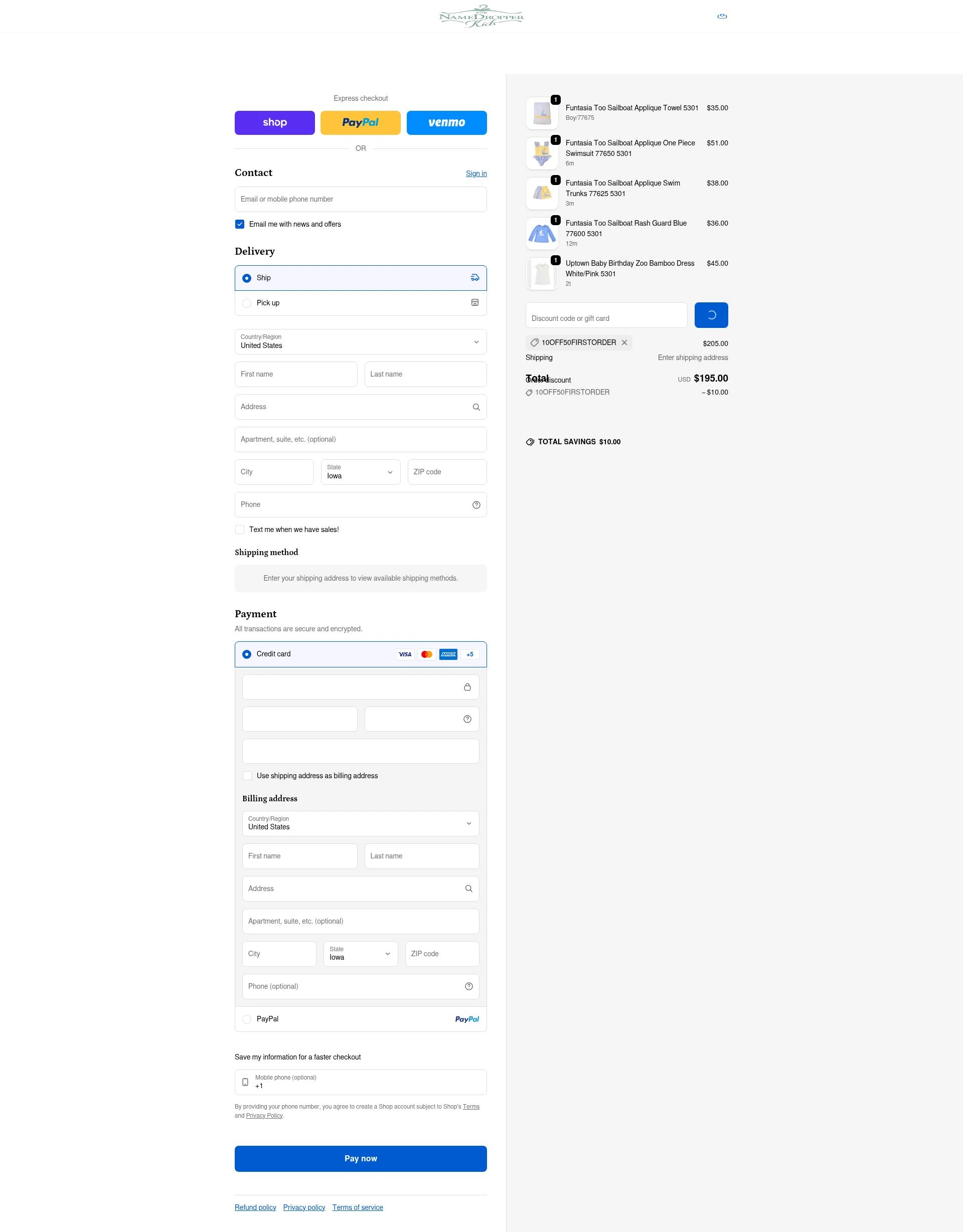
Task: Check 'Text me when we have sales!'
Action: click(239, 529)
